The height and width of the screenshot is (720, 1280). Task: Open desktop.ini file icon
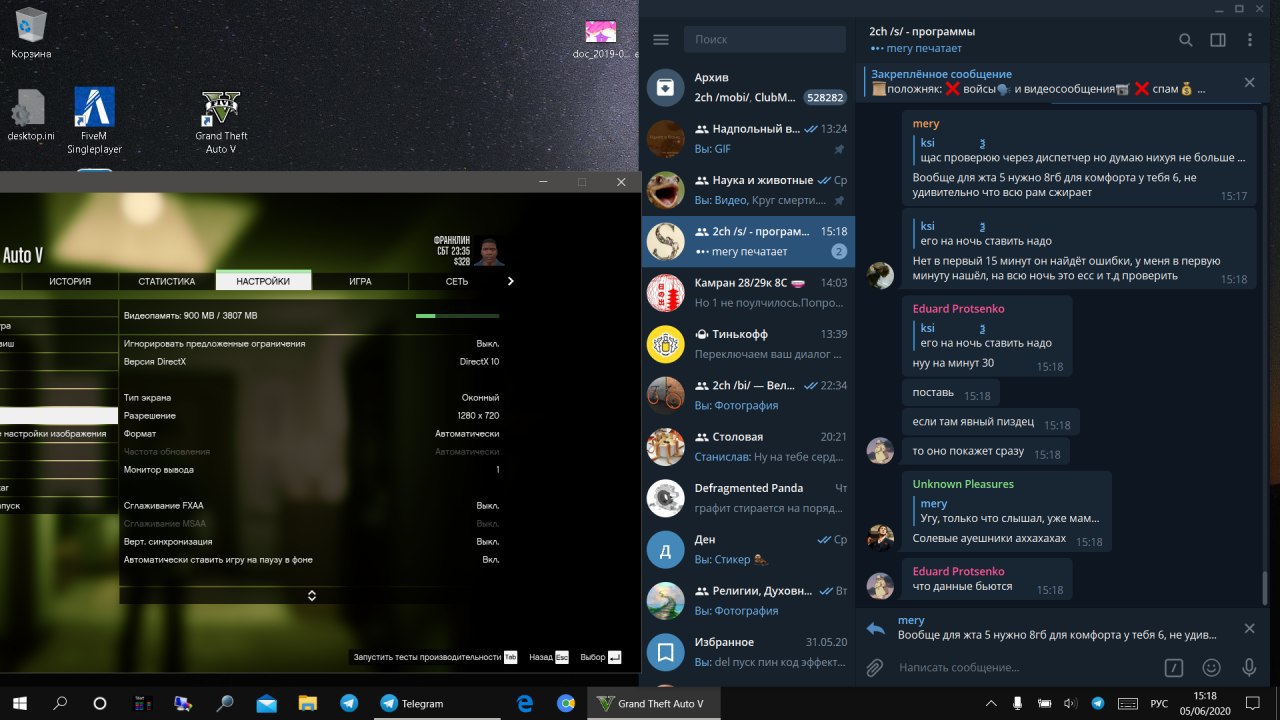click(31, 115)
